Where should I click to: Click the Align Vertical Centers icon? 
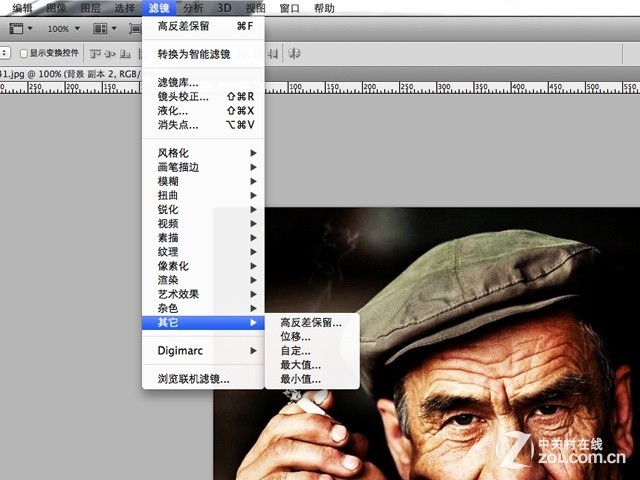point(110,53)
